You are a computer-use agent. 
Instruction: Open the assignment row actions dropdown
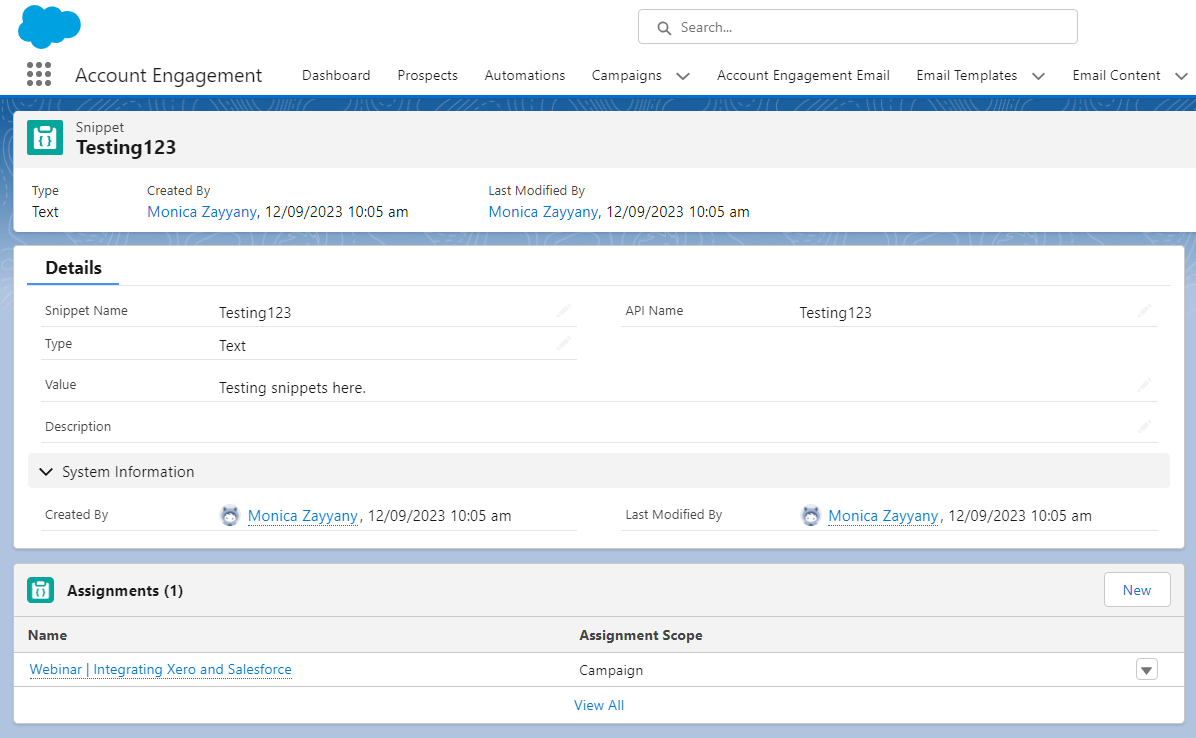pos(1146,669)
